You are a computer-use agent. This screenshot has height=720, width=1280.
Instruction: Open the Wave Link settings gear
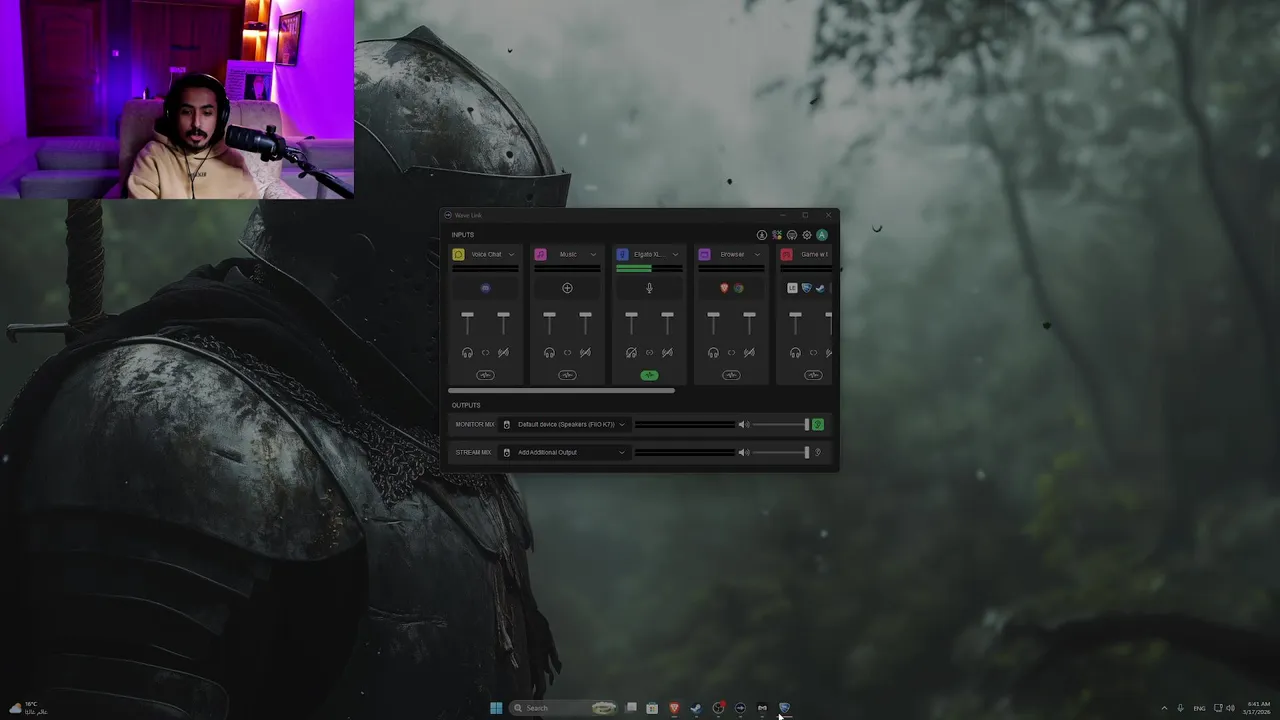tap(807, 235)
